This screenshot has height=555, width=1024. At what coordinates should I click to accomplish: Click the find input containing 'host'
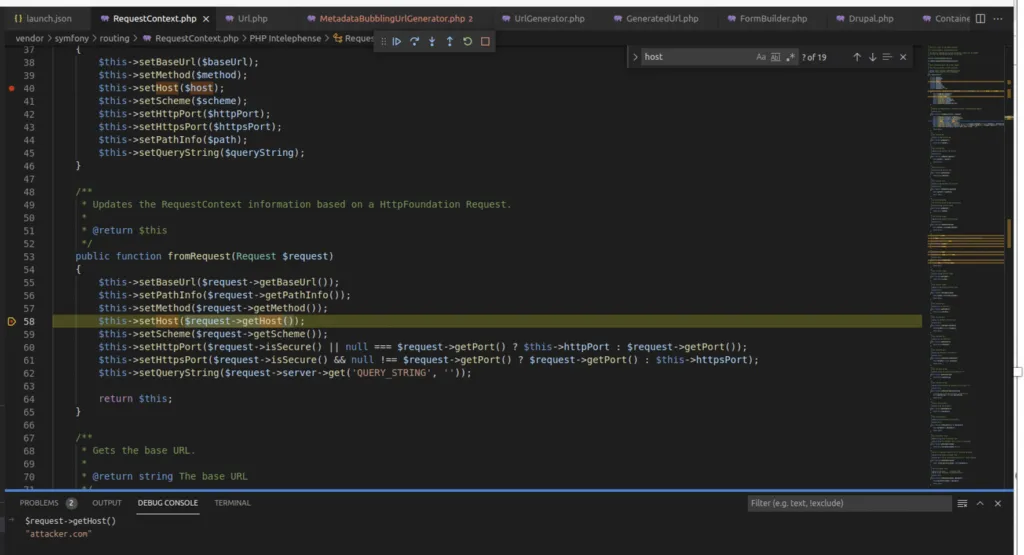pos(696,57)
